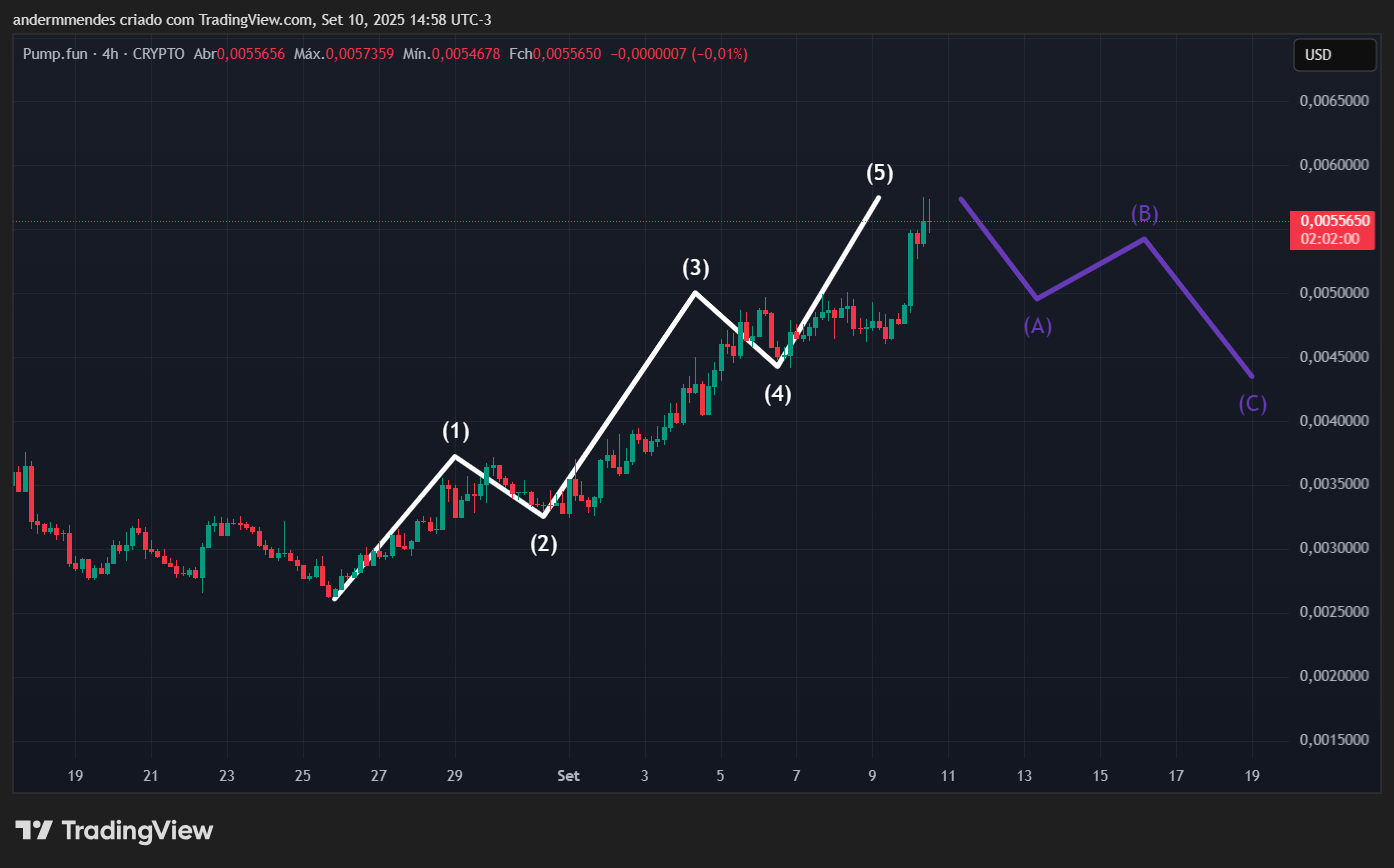This screenshot has height=868, width=1394.
Task: Click the Mín 0,0054678 low value
Action: tap(451, 54)
